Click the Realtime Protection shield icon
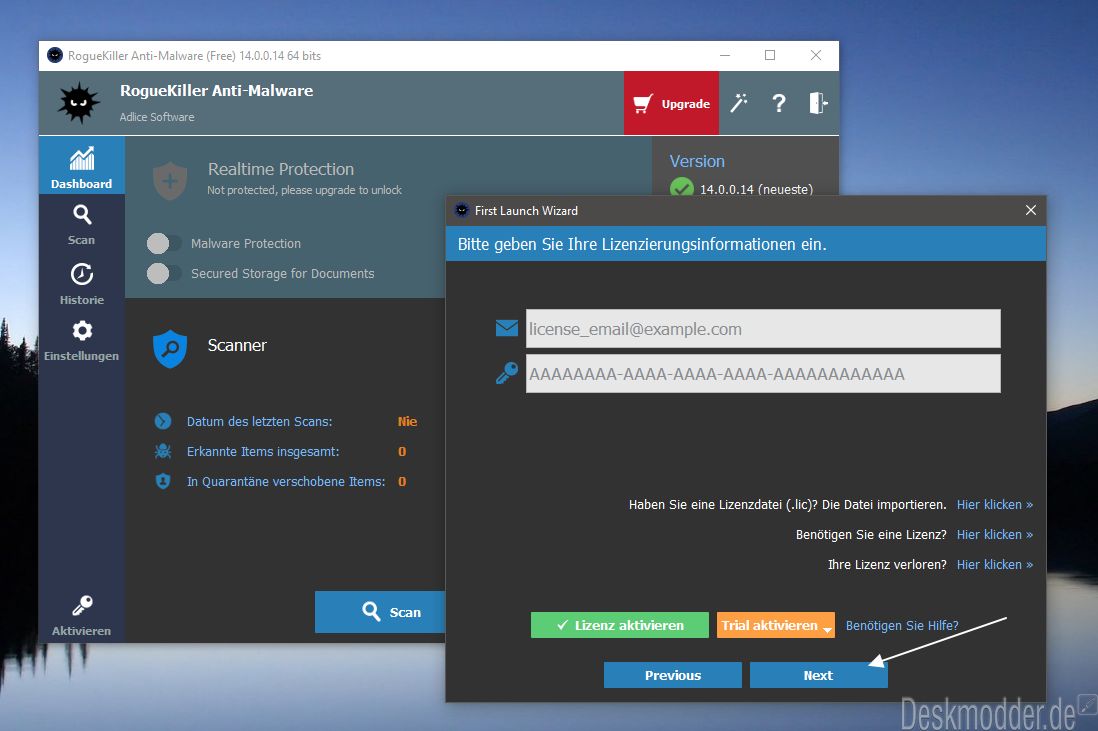 tap(170, 181)
